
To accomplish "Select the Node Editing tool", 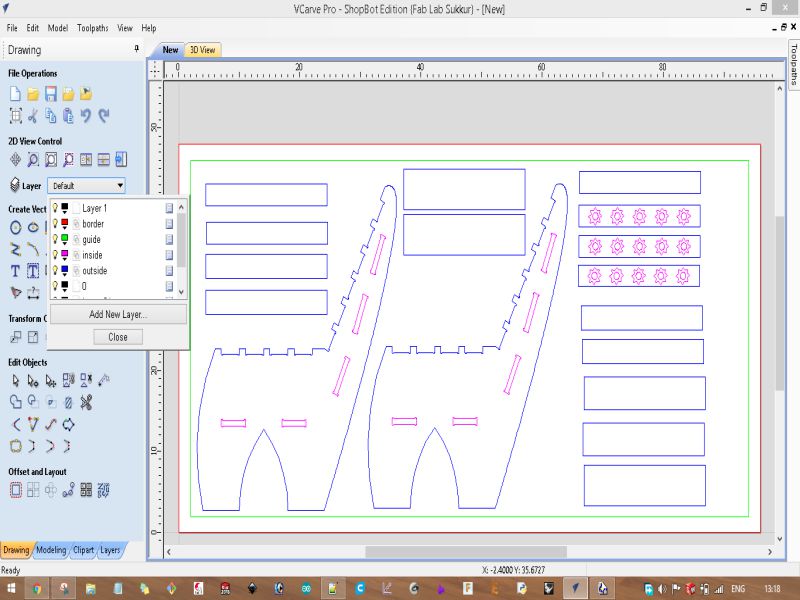I will coord(33,380).
